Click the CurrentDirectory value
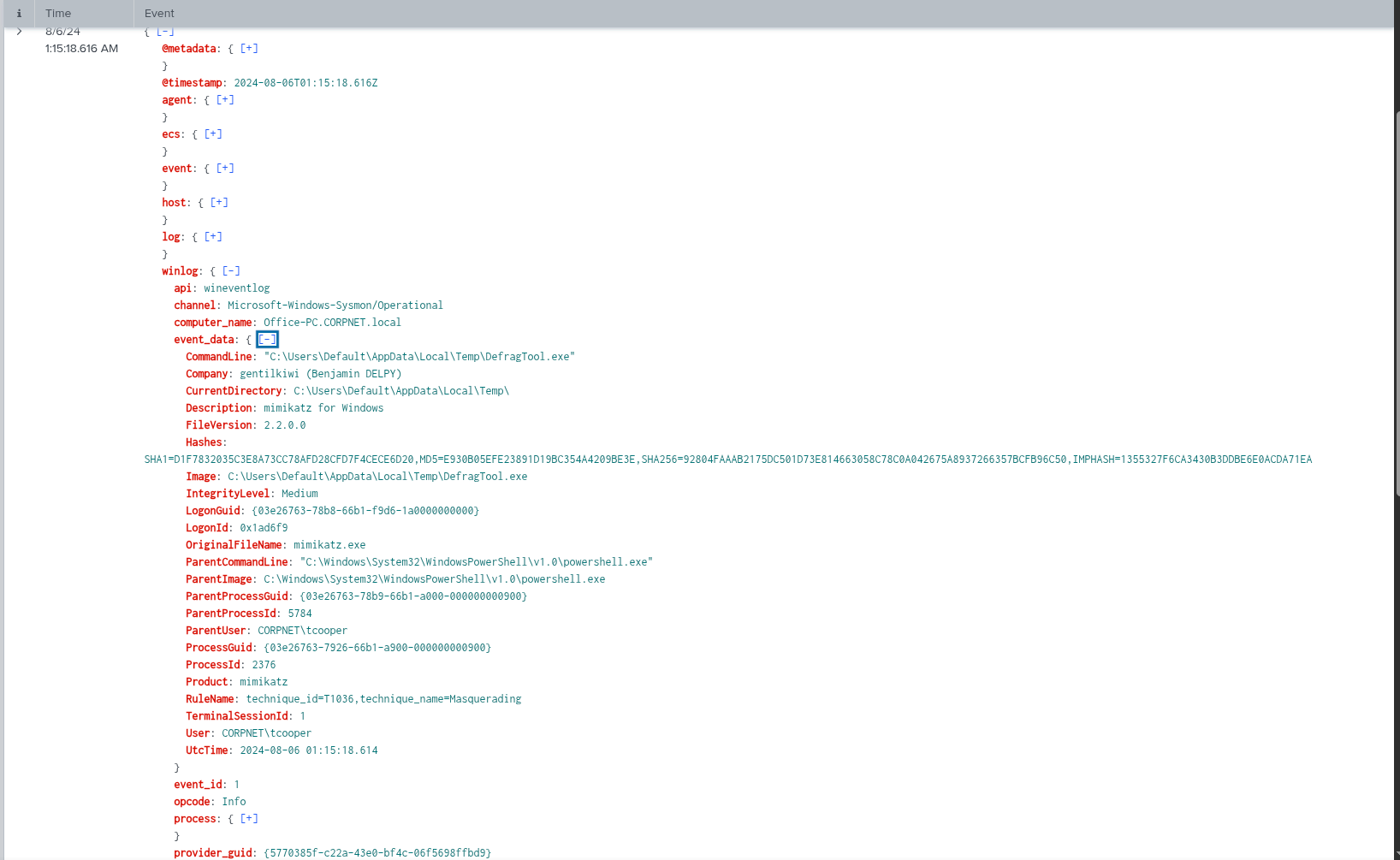 pos(401,391)
